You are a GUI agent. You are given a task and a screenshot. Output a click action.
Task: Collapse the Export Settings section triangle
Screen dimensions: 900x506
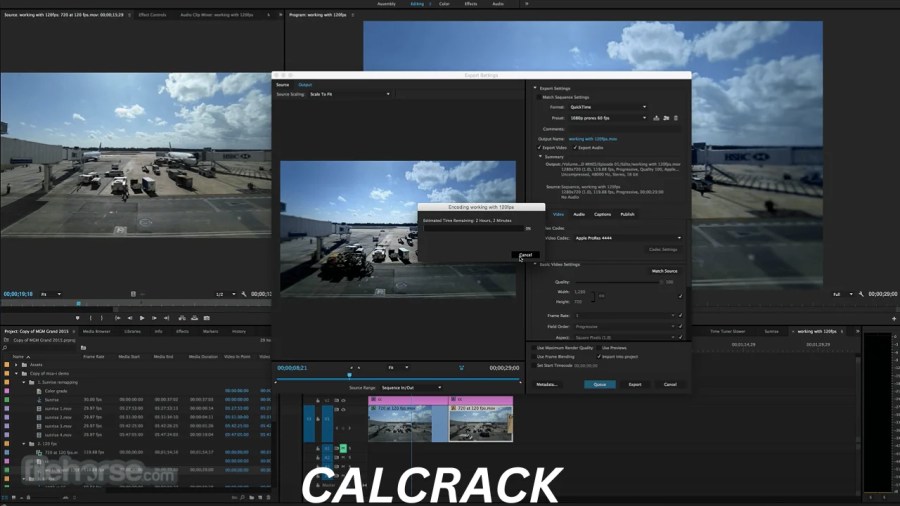coord(535,88)
